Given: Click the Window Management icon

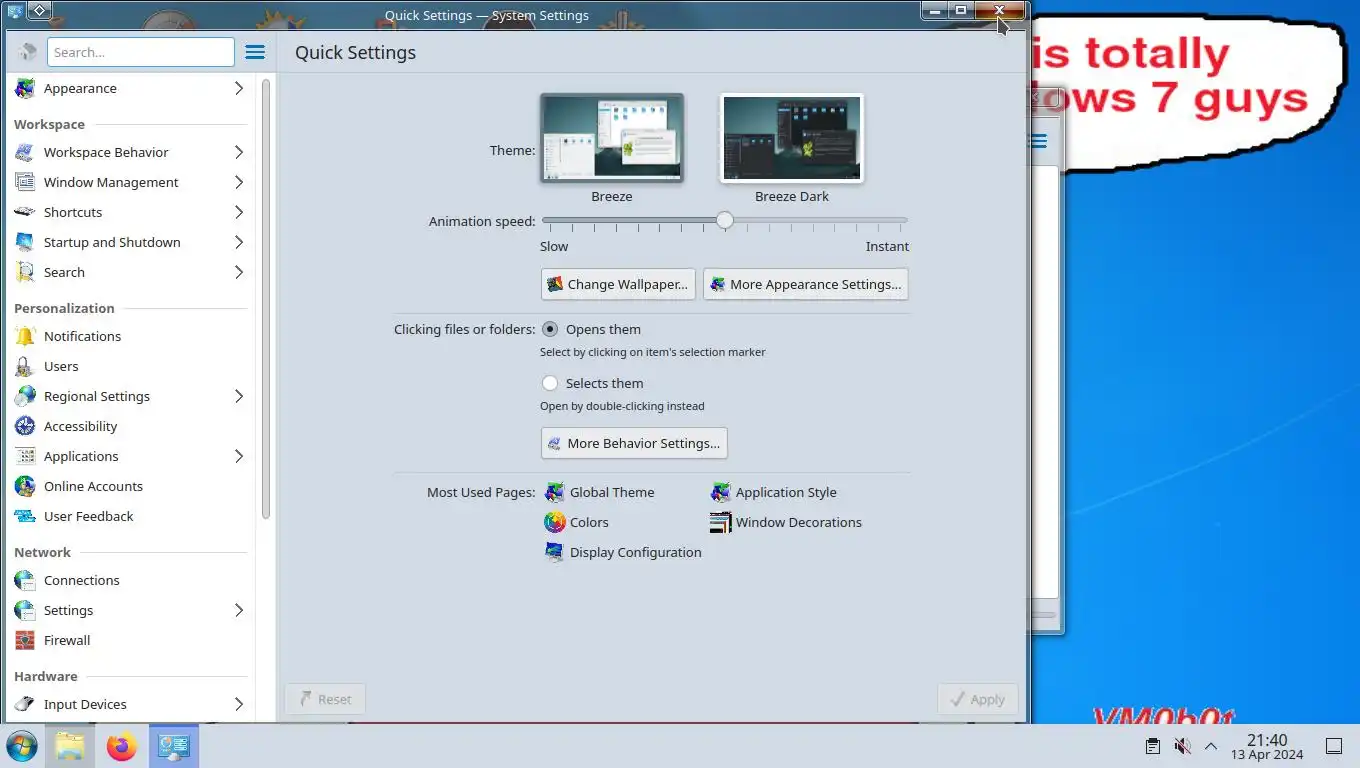Looking at the screenshot, I should click(25, 182).
